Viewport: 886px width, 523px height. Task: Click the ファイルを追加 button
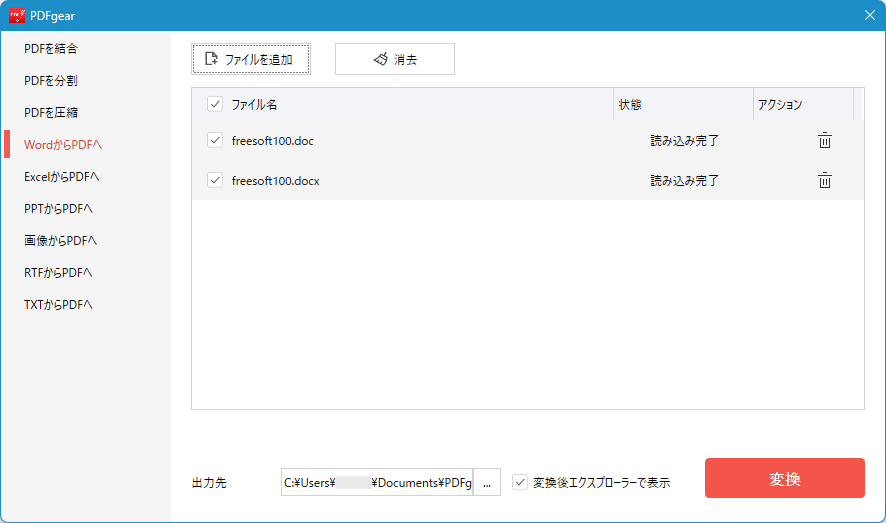[251, 59]
